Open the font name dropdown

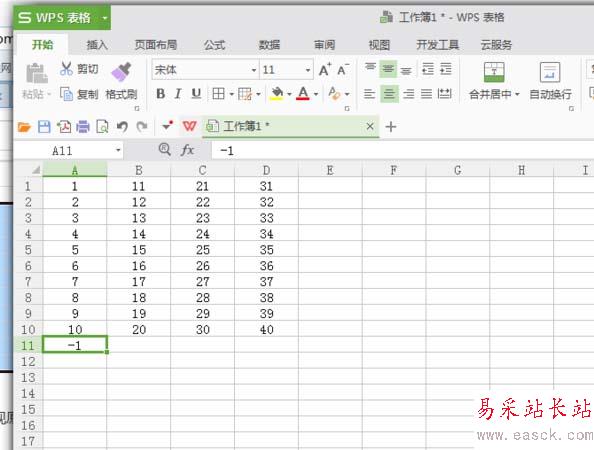pyautogui.click(x=254, y=70)
